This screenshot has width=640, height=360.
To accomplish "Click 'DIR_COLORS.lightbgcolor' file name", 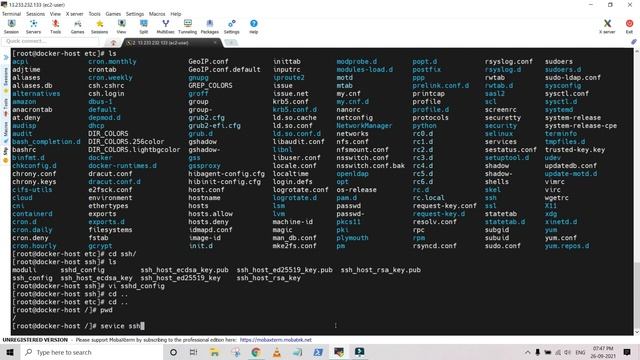I will (134, 150).
